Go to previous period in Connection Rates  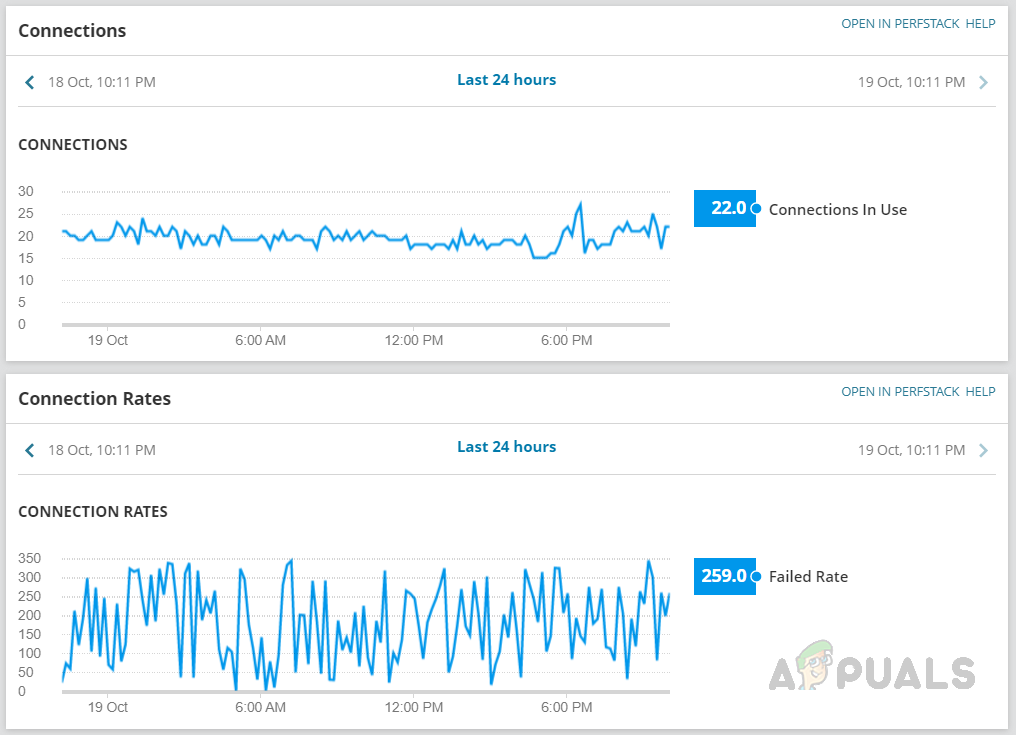pyautogui.click(x=30, y=450)
